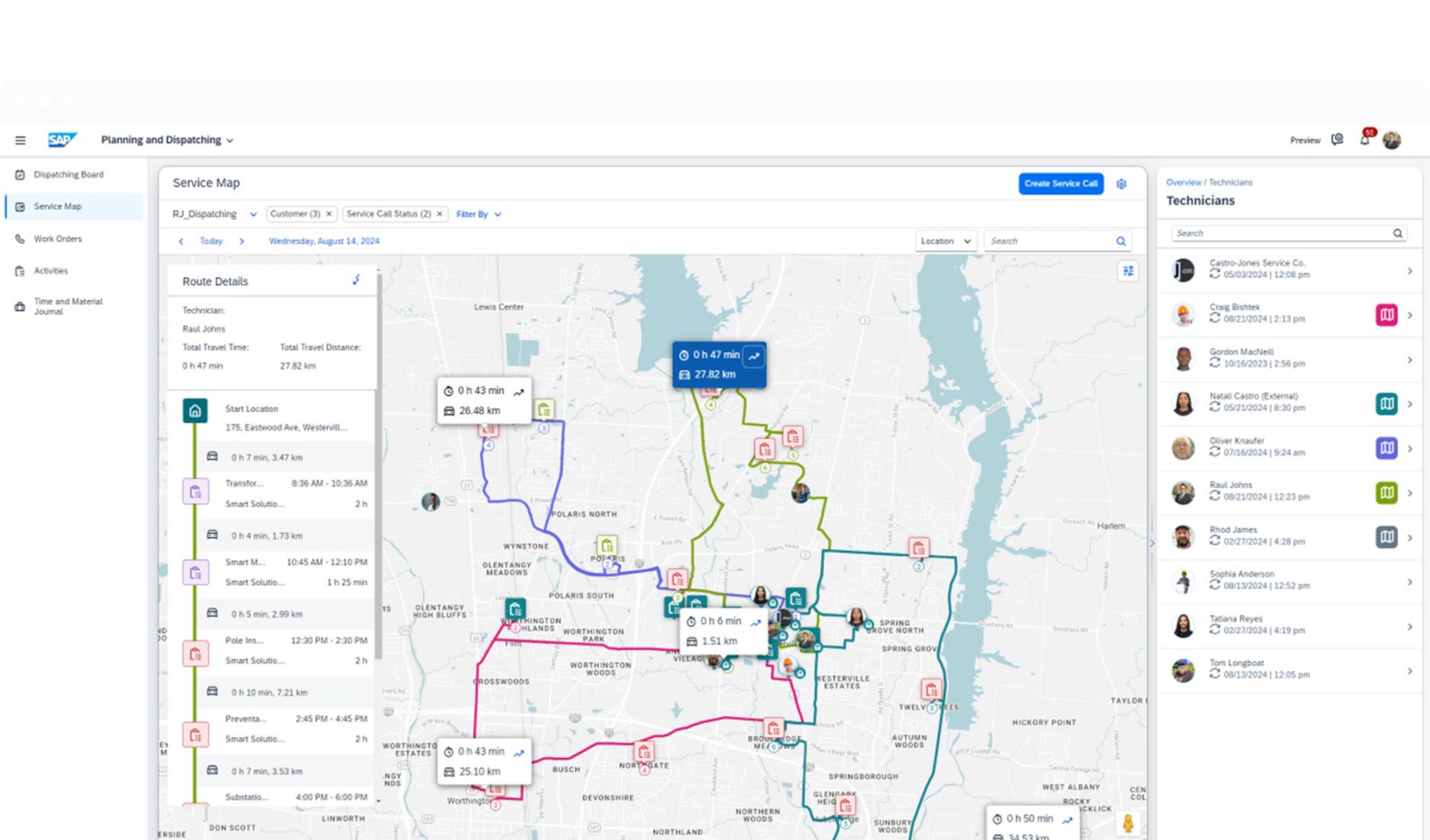Collapse the Route Details panel icon

tap(356, 280)
